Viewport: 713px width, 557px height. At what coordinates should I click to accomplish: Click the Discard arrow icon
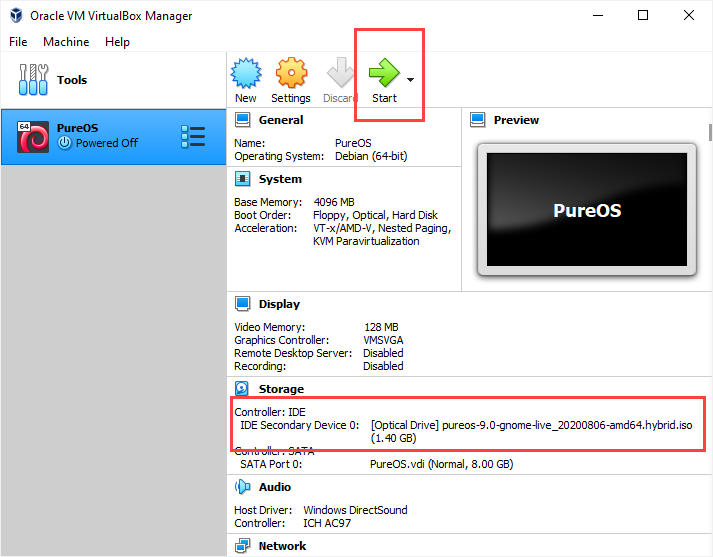pyautogui.click(x=340, y=72)
